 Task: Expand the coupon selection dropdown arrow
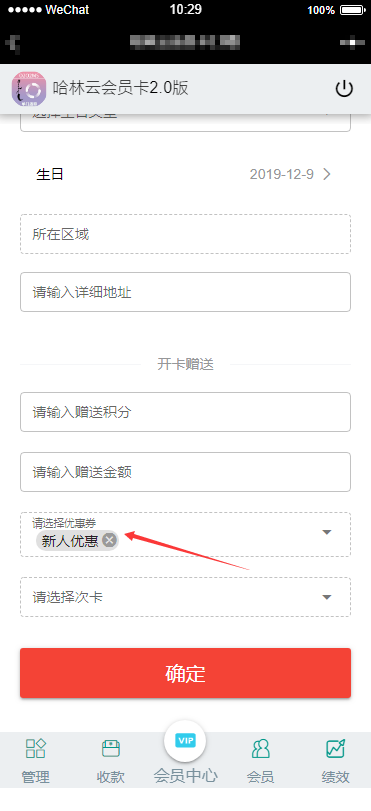[x=327, y=532]
